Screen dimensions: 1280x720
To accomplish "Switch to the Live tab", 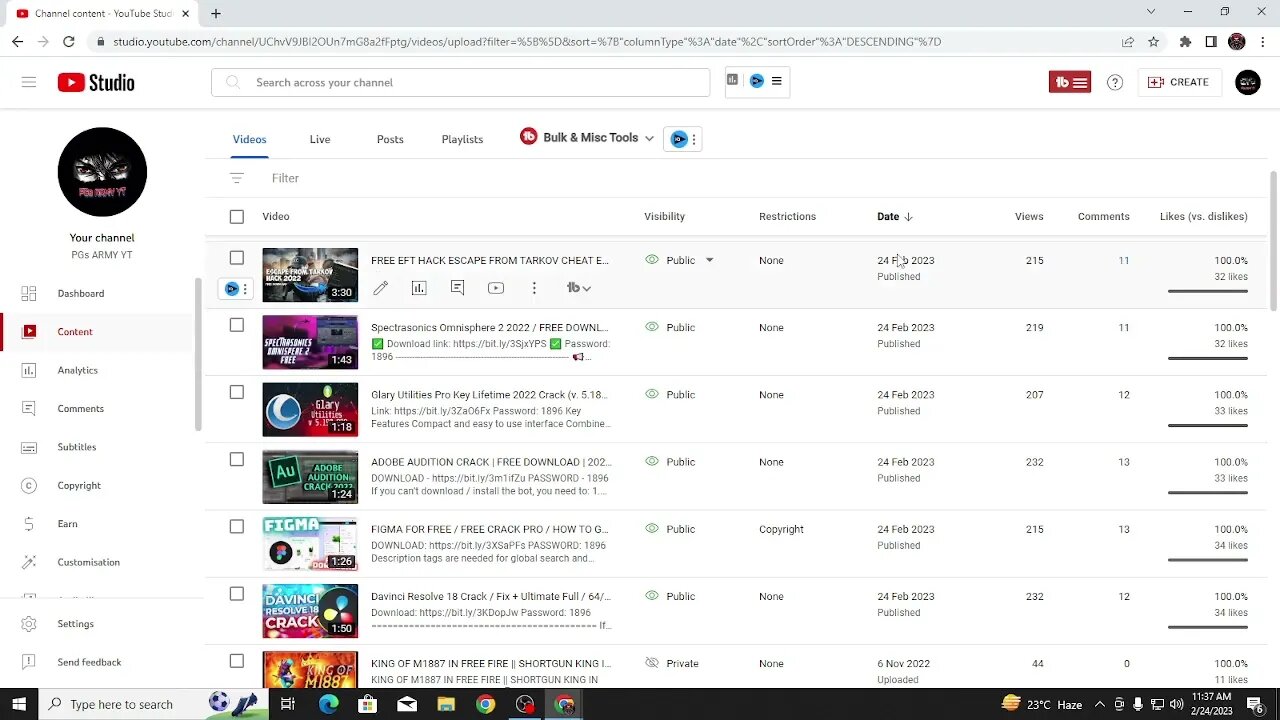I will pos(320,139).
